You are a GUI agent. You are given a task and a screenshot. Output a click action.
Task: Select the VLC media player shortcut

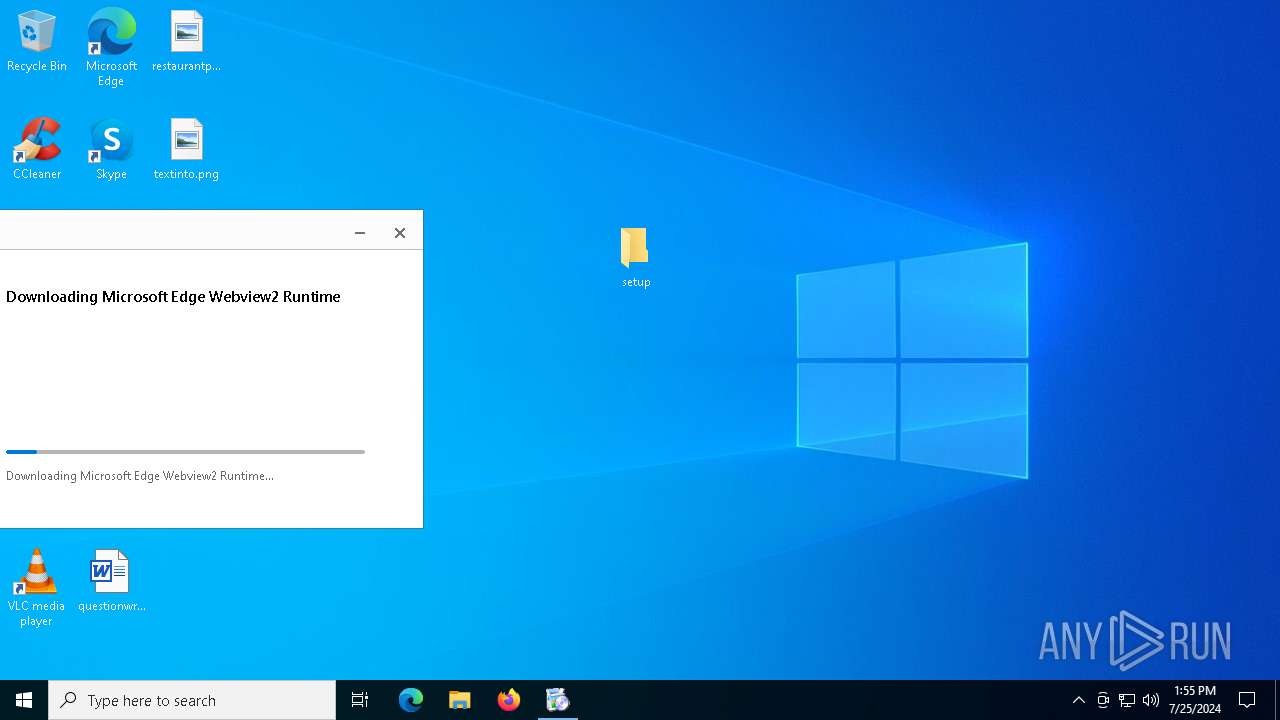click(x=36, y=588)
